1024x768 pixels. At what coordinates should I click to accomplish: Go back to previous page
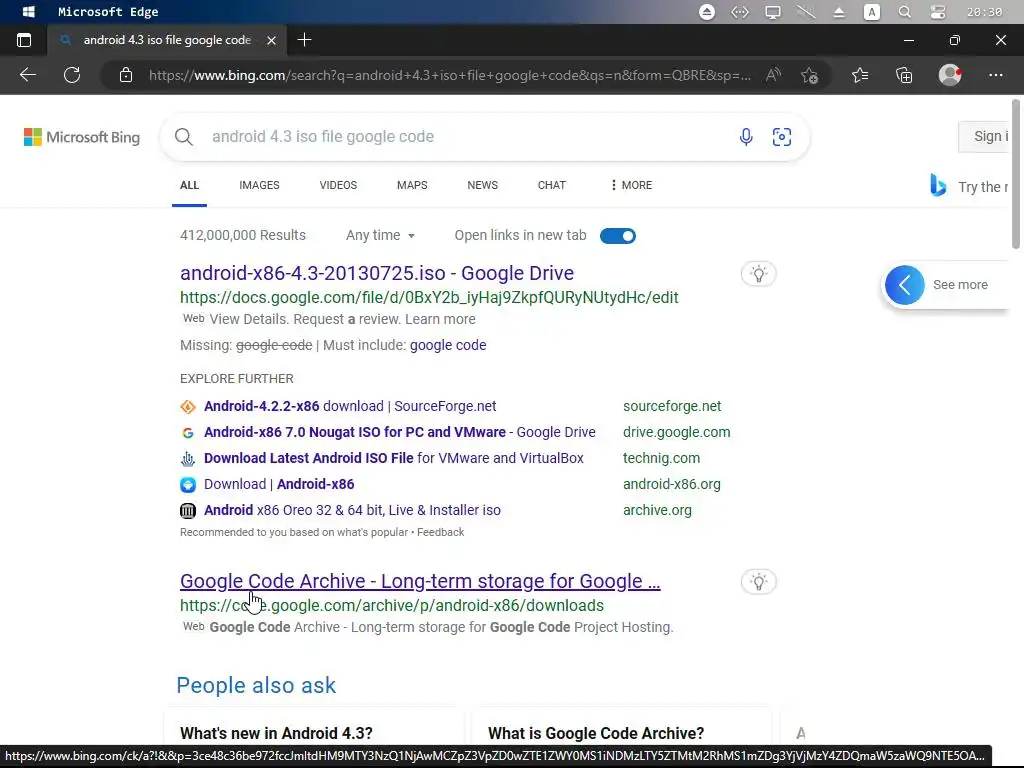[x=28, y=75]
